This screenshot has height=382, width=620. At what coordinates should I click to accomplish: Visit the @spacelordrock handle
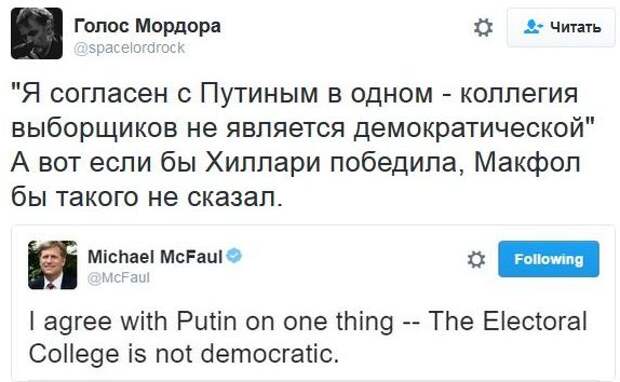[129, 48]
